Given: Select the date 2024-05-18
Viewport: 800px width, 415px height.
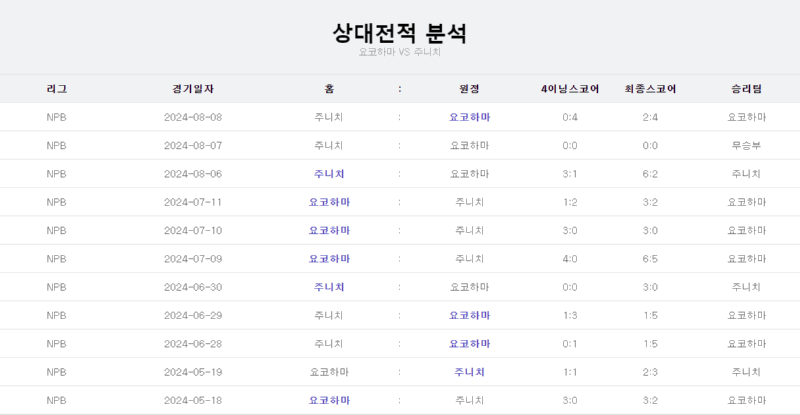Looking at the screenshot, I should pyautogui.click(x=193, y=401).
